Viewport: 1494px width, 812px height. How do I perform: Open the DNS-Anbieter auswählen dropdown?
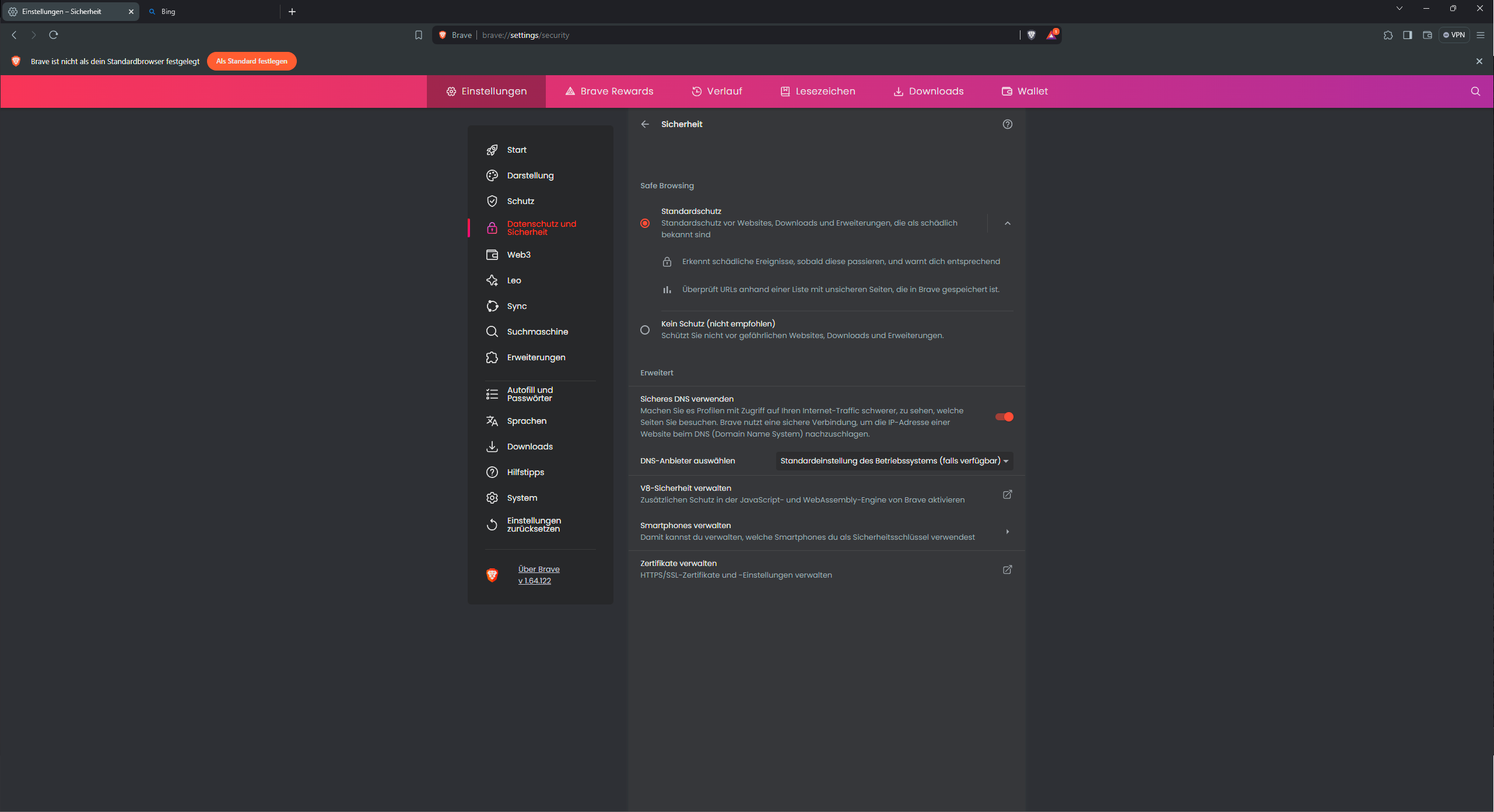894,461
